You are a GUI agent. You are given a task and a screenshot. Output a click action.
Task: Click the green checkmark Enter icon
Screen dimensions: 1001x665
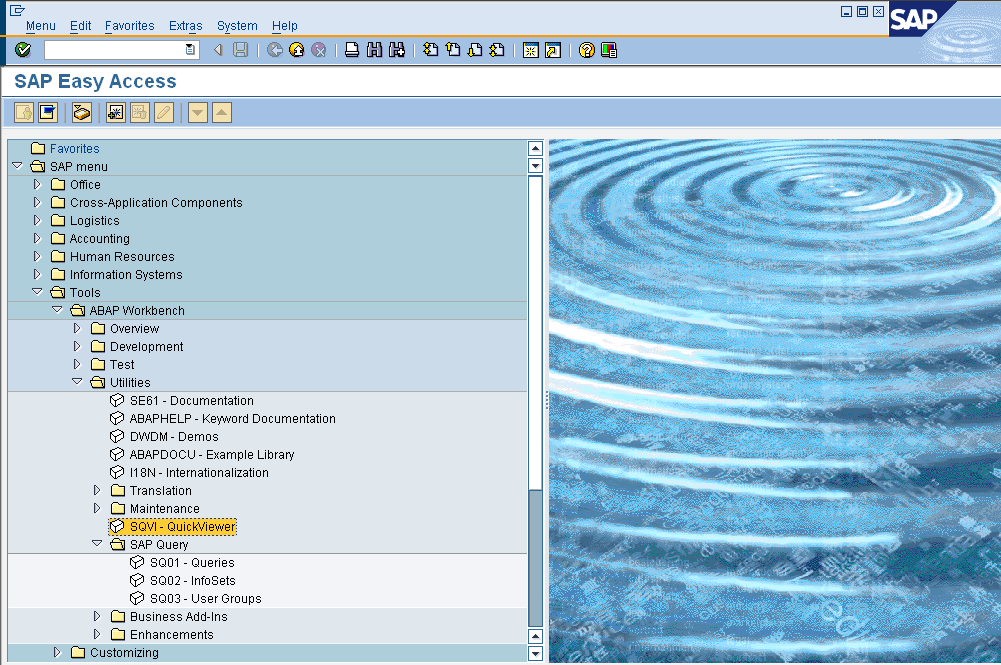coord(22,49)
